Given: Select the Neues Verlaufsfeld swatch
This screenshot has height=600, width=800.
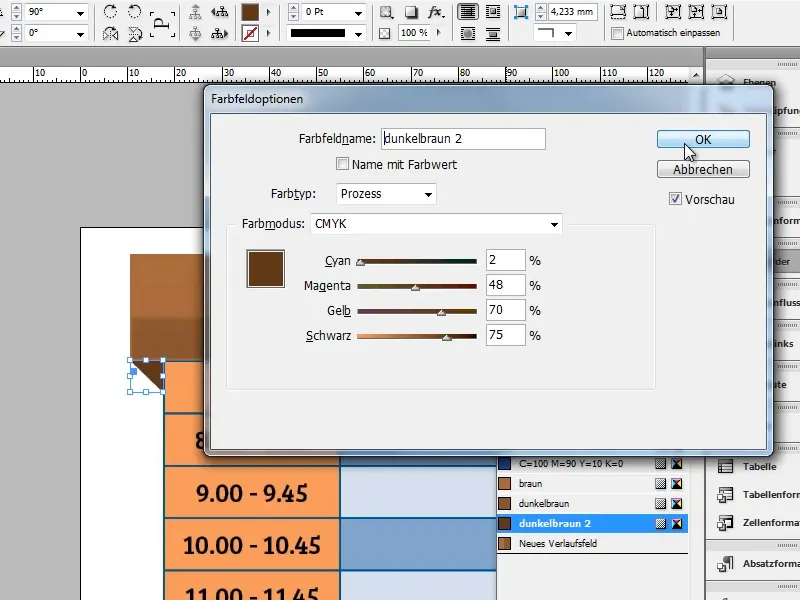Looking at the screenshot, I should tap(592, 543).
